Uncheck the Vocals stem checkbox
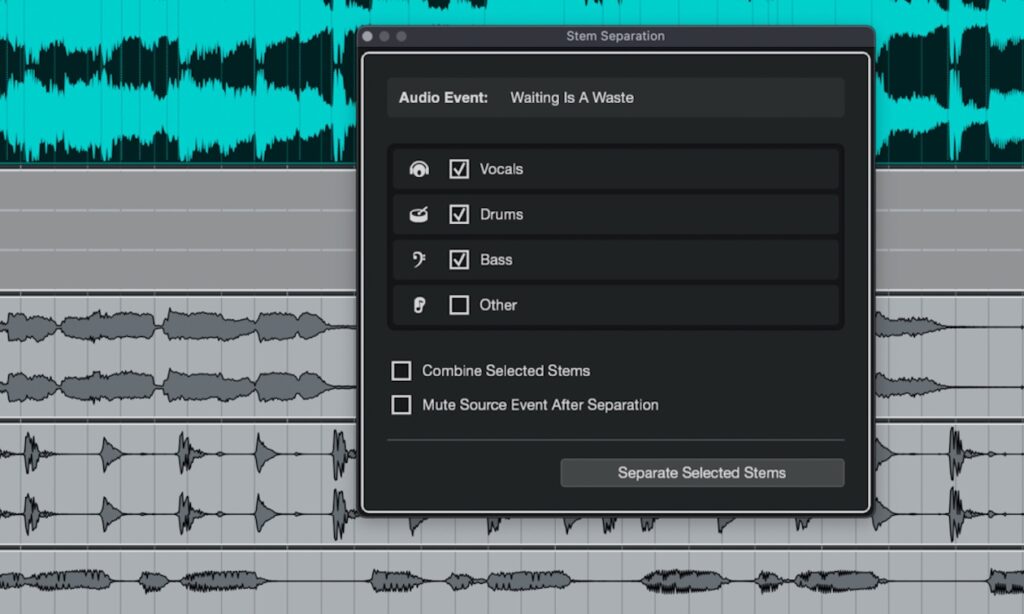This screenshot has width=1024, height=614. 458,168
